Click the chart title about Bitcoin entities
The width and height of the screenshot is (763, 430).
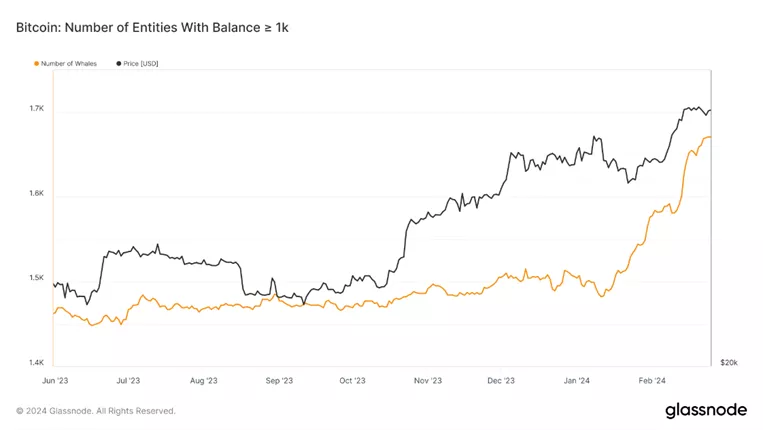click(x=152, y=27)
